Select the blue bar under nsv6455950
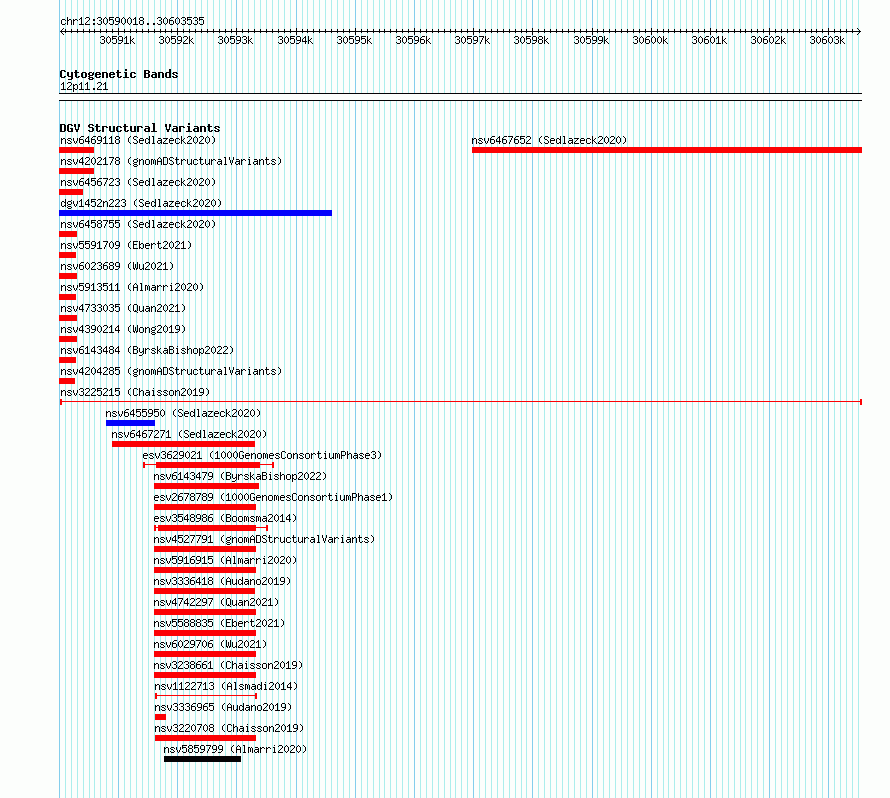This screenshot has height=798, width=890. pos(130,423)
